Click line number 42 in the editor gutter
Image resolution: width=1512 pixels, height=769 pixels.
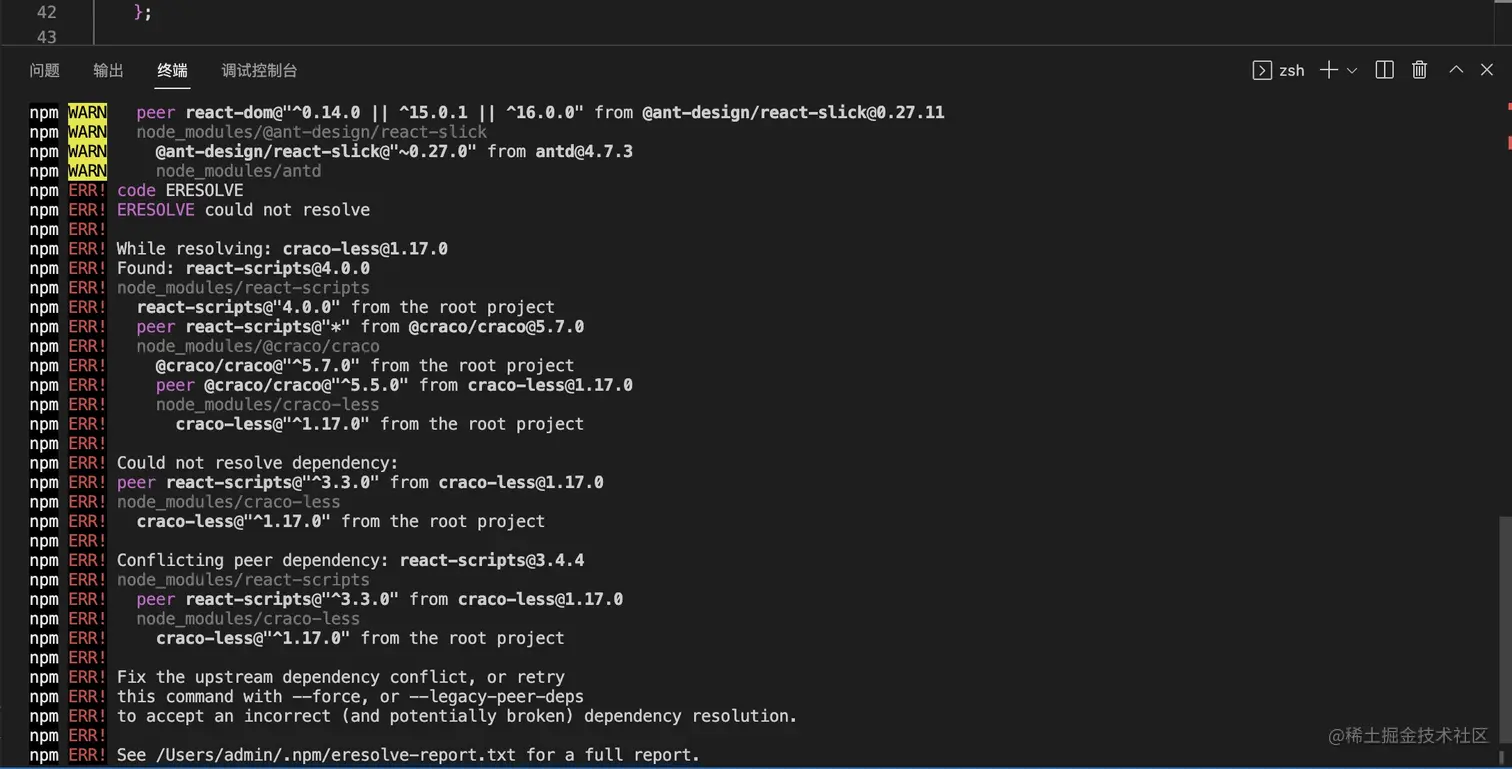pyautogui.click(x=46, y=12)
